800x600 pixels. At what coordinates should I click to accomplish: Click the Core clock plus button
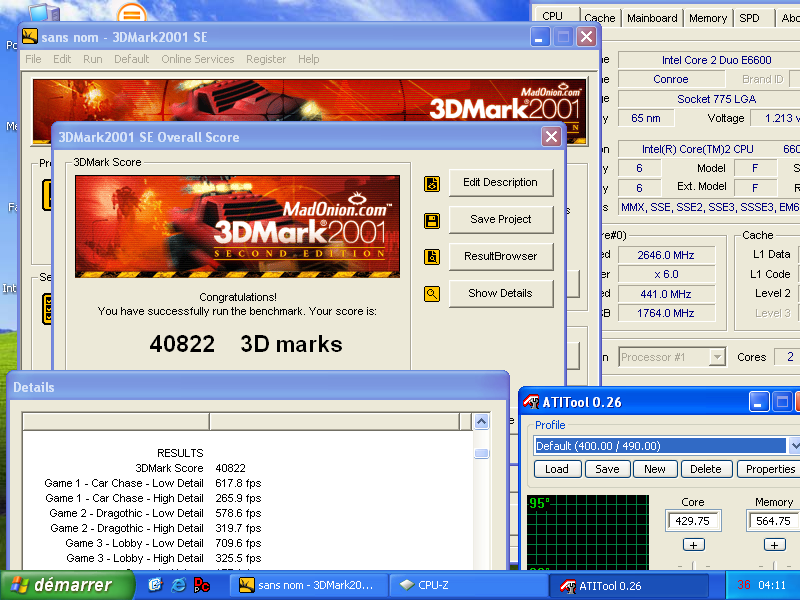point(693,545)
